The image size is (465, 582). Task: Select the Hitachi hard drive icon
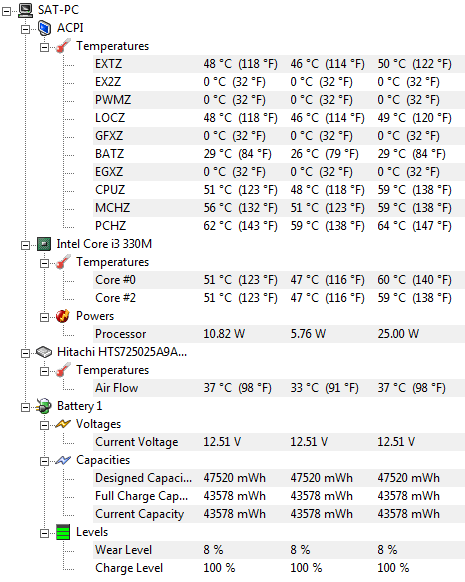[44, 352]
